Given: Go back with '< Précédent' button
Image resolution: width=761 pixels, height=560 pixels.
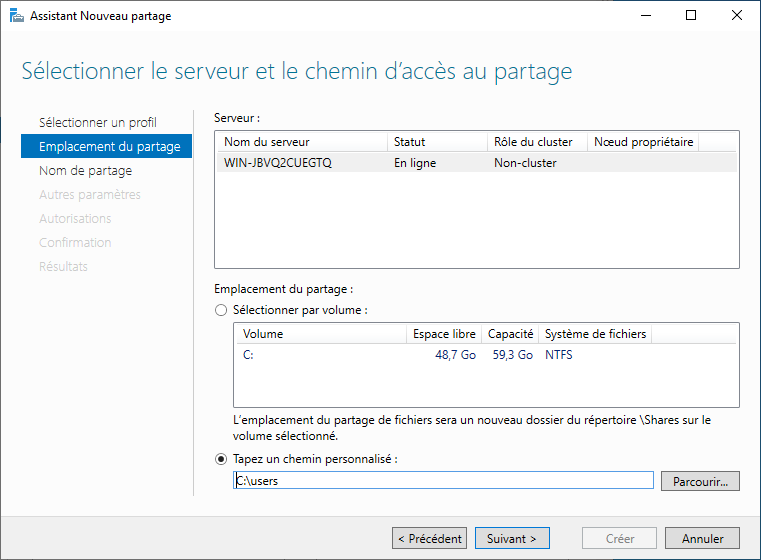Looking at the screenshot, I should coord(429,538).
